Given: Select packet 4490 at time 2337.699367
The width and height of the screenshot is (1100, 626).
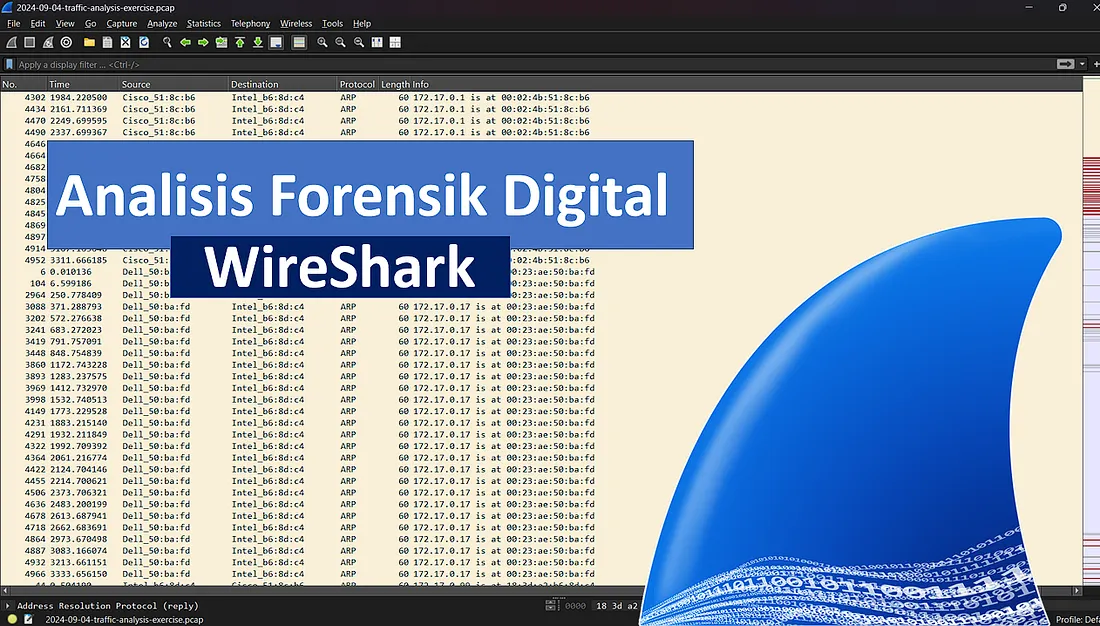Looking at the screenshot, I should [541, 132].
